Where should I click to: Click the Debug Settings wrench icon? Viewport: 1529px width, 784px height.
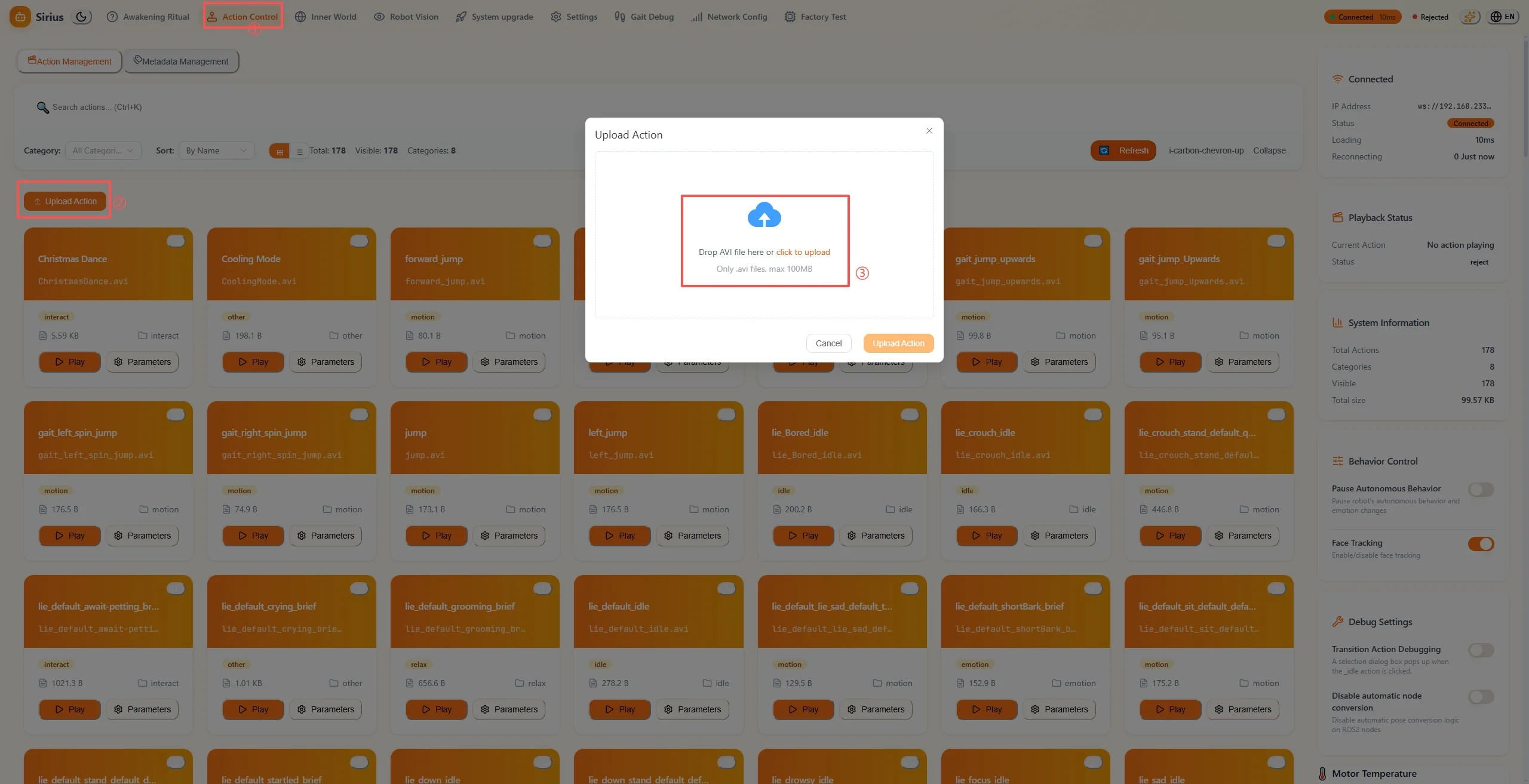pos(1338,622)
